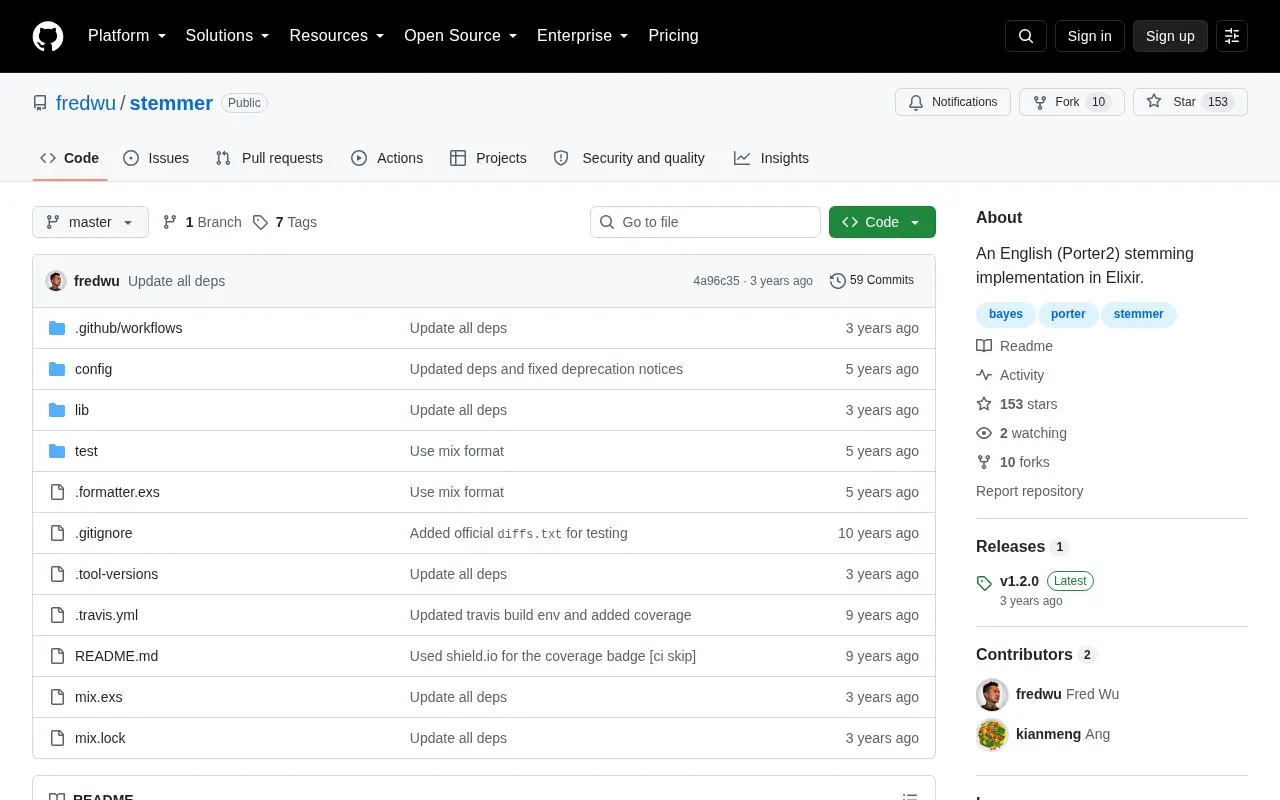The image size is (1280, 800).
Task: Expand the Platform menu
Action: click(127, 36)
